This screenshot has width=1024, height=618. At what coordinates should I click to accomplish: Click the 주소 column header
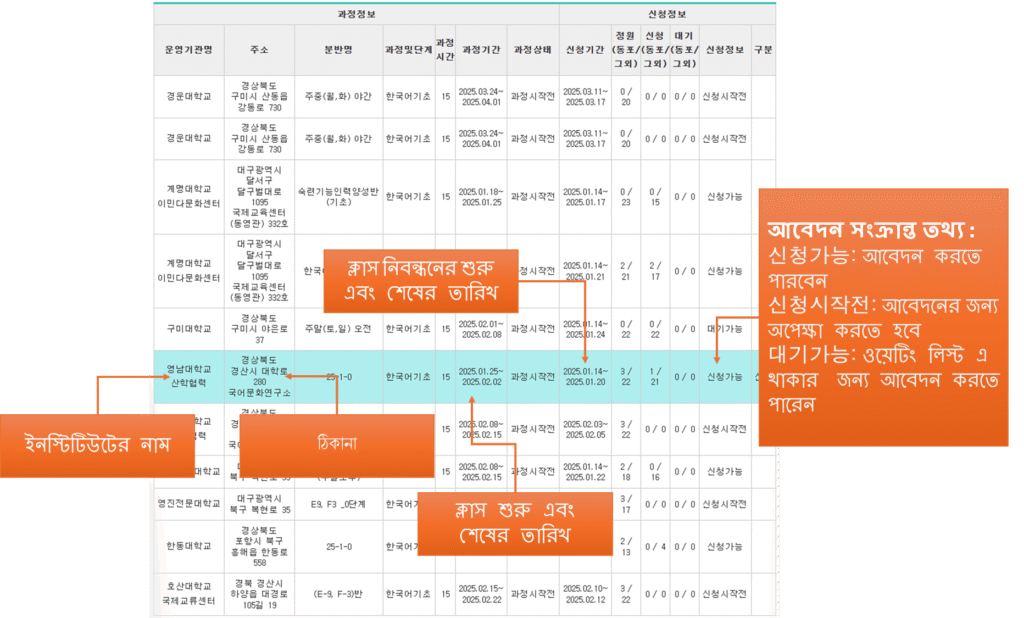(x=260, y=48)
